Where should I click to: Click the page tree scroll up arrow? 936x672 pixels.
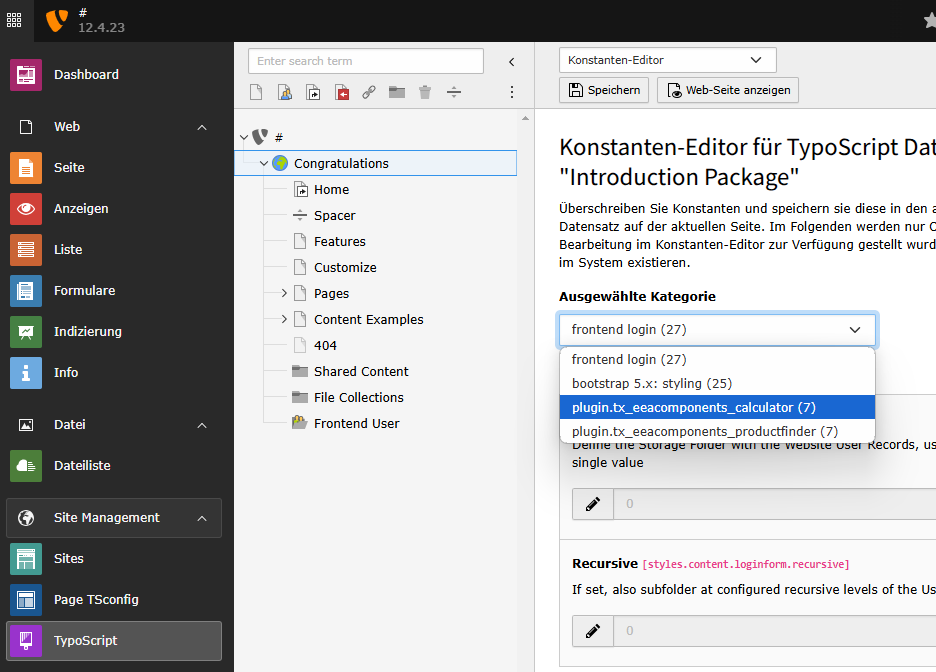point(525,118)
